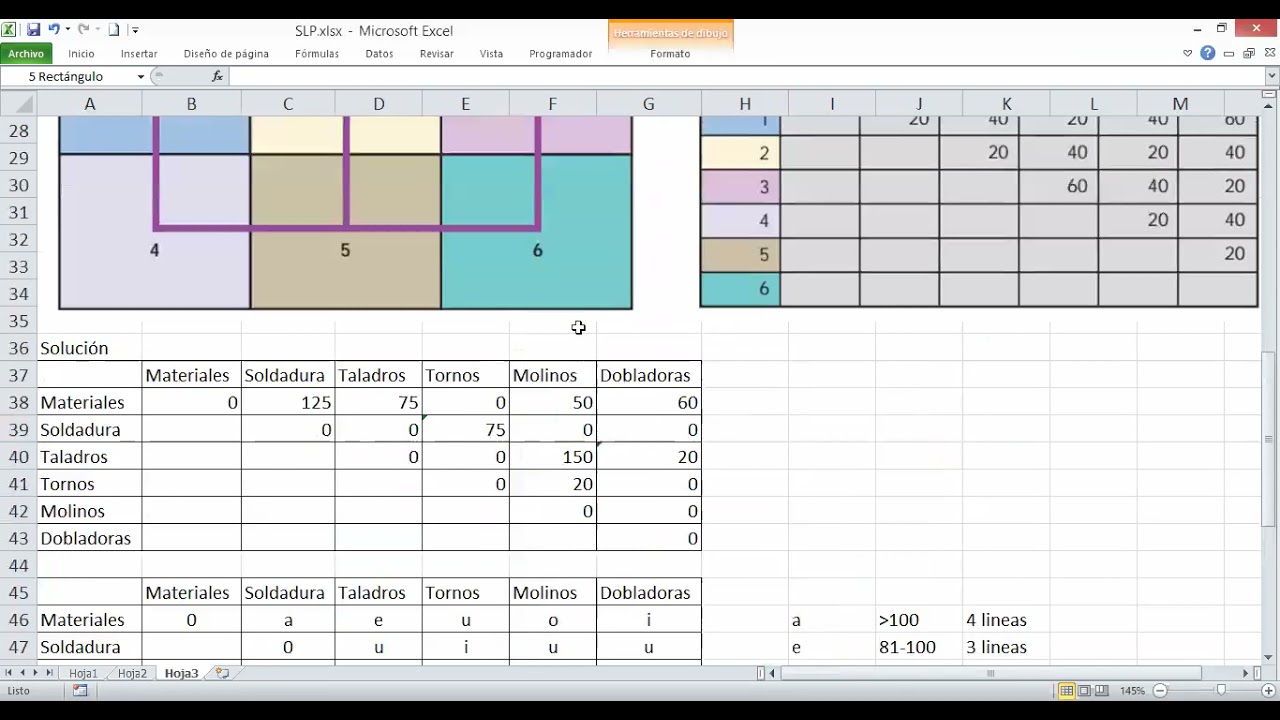Go to first sheet navigation arrow
Screen dimensions: 1280x720
(10, 674)
